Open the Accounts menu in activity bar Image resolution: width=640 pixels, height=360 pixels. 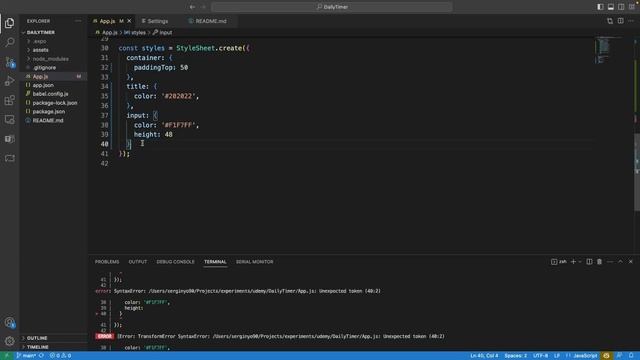point(9,322)
